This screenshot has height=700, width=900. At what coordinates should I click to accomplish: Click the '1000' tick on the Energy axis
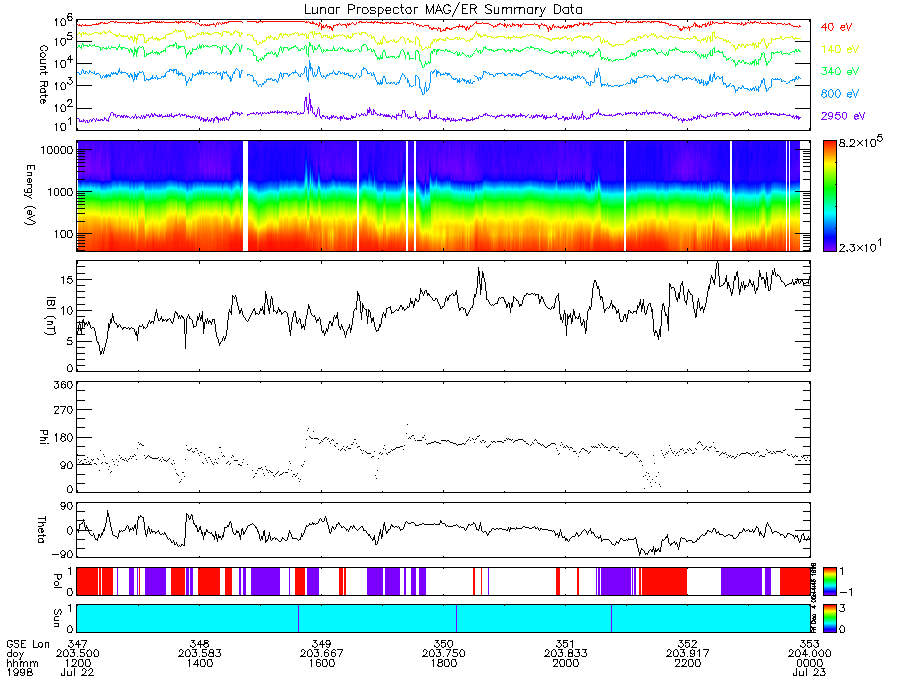pyautogui.click(x=59, y=192)
